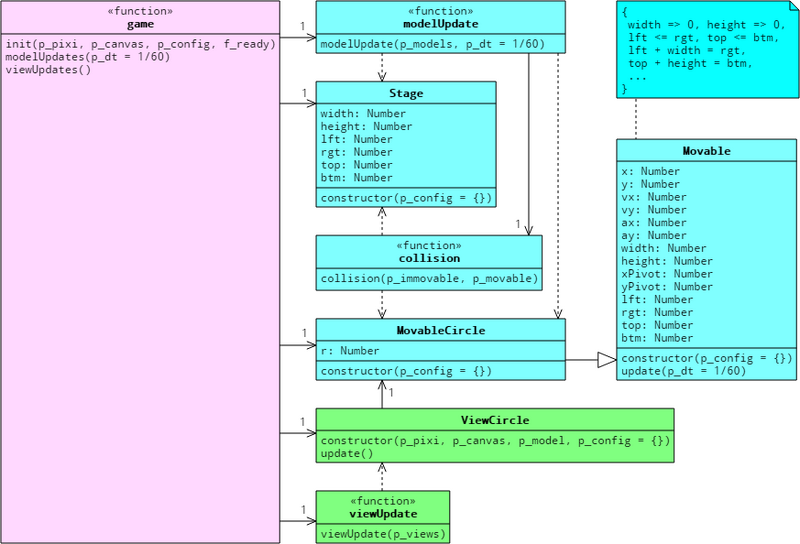Select the viewUpdate(p_views) operation text
Viewport: 800px width, 544px height.
(x=383, y=534)
